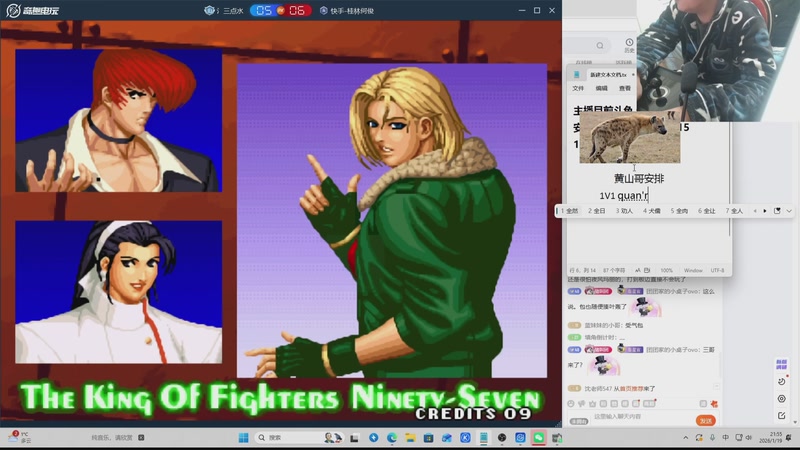This screenshot has height=450, width=800.
Task: Click the crown icon in chat toolbar
Action: pos(592,404)
